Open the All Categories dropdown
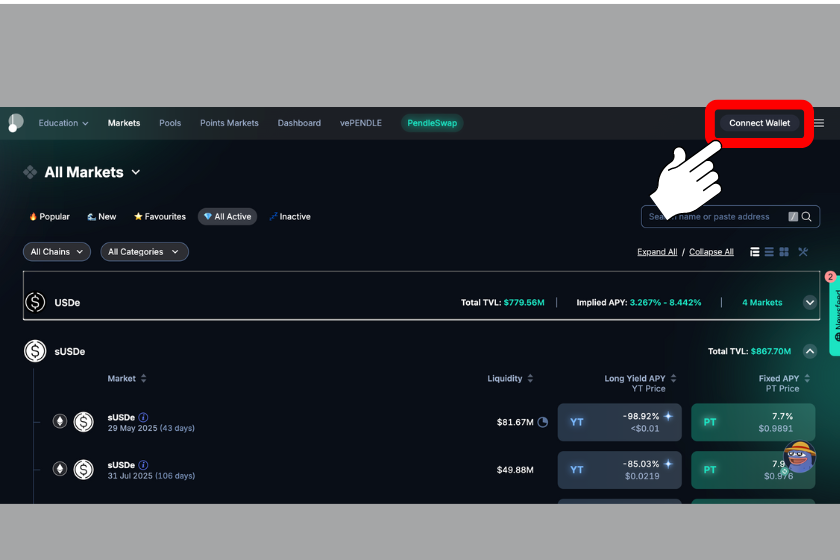The width and height of the screenshot is (840, 560). [x=145, y=252]
